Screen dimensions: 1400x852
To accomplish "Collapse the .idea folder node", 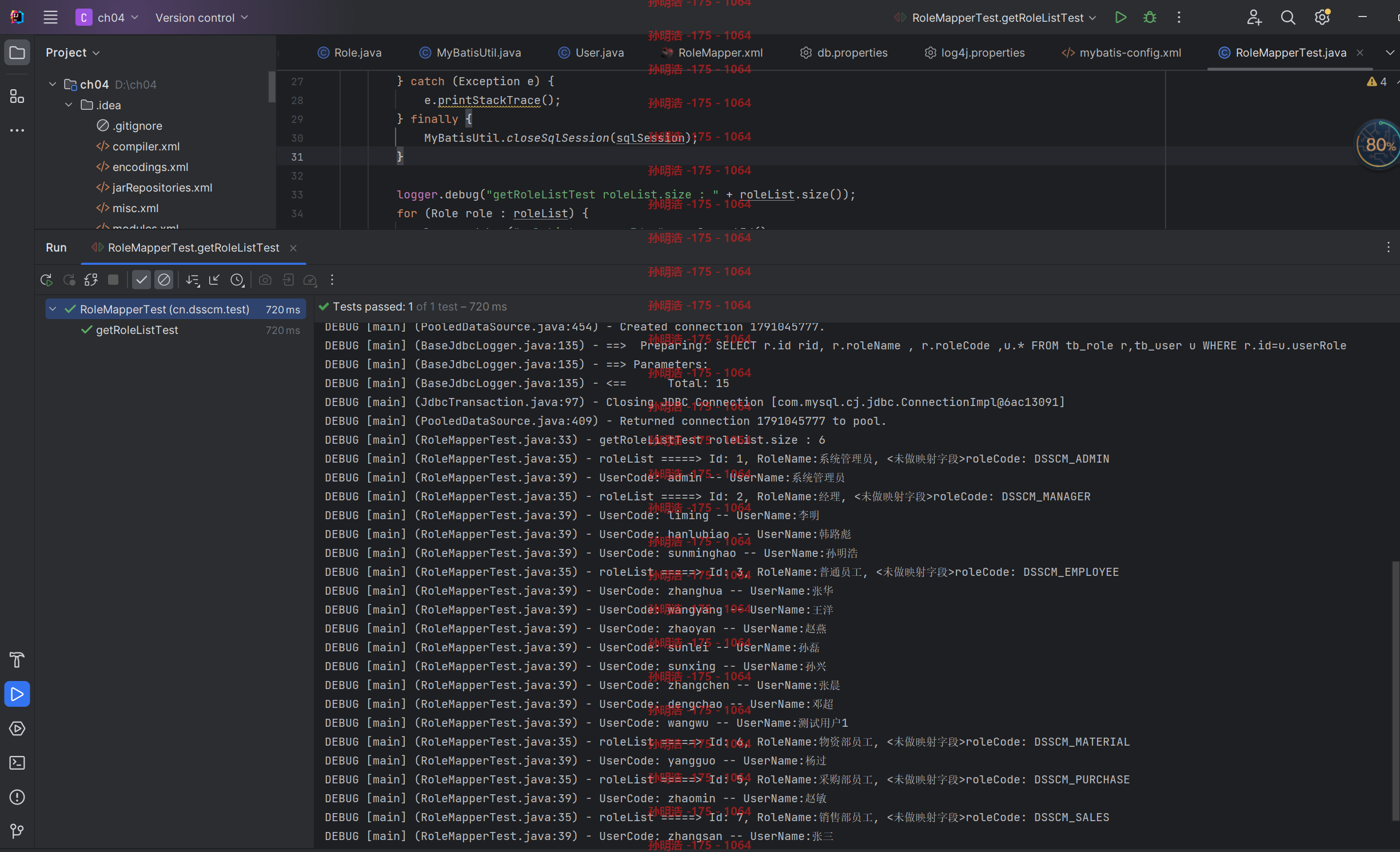I will 69,105.
